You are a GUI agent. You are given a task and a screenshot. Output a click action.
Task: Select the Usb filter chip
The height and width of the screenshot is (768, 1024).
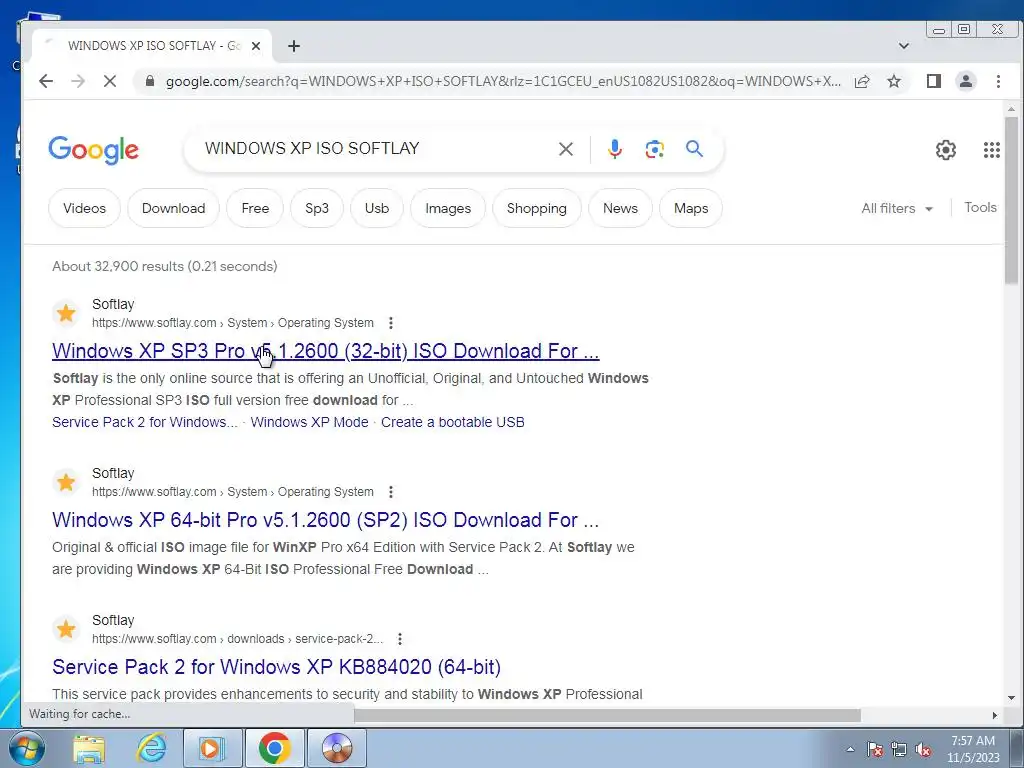pos(377,208)
